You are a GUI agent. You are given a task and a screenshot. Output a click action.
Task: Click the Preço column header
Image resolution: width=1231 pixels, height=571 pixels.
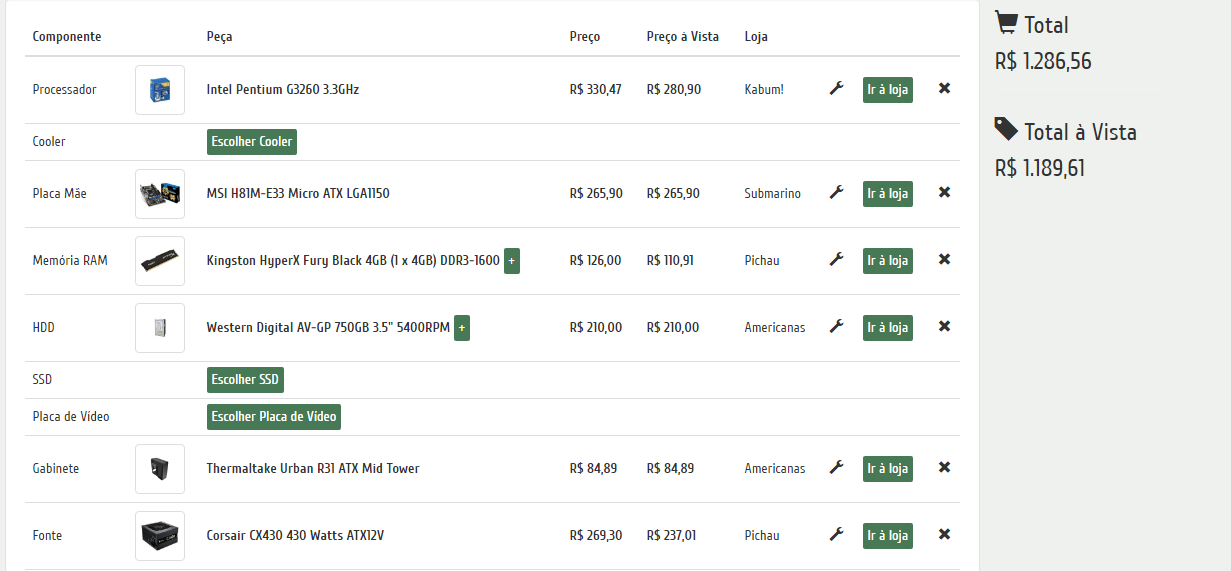[585, 37]
